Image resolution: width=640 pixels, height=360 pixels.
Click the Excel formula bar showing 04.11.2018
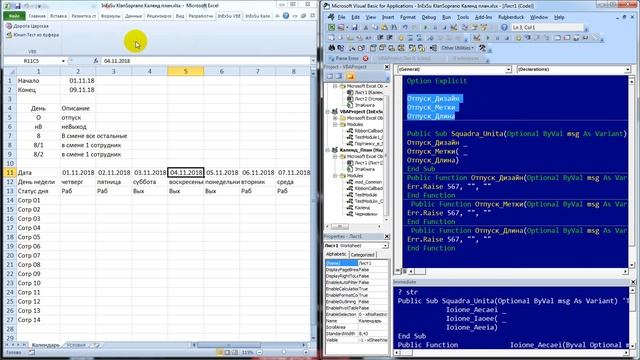pyautogui.click(x=206, y=61)
